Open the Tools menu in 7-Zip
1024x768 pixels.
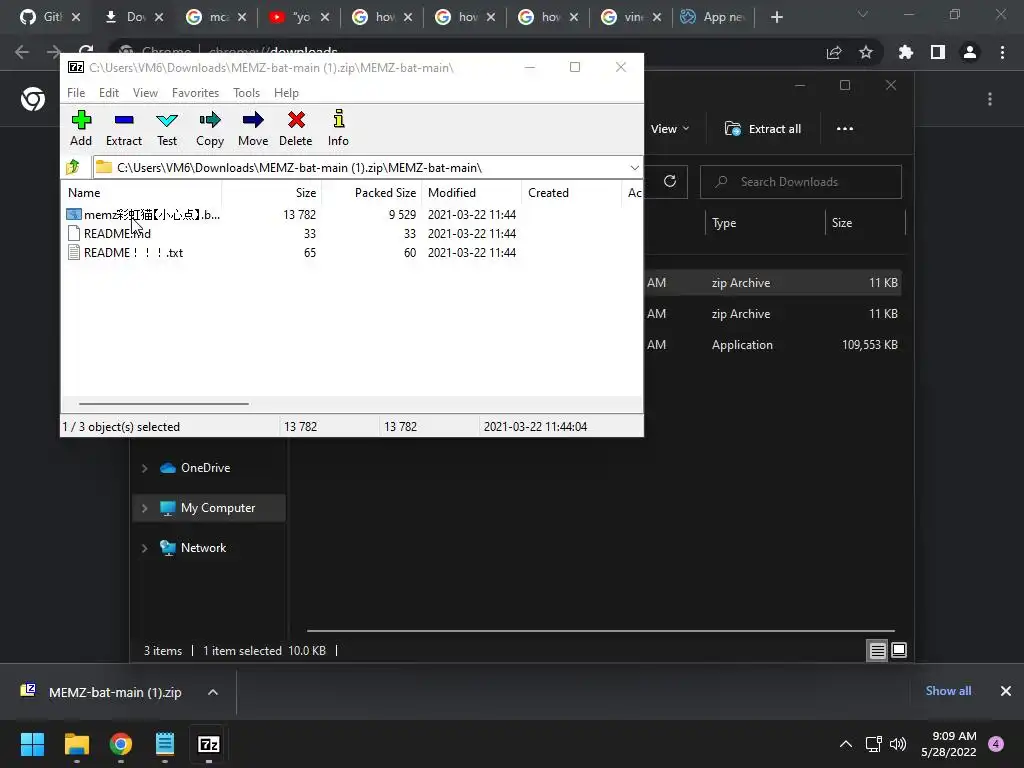(246, 93)
